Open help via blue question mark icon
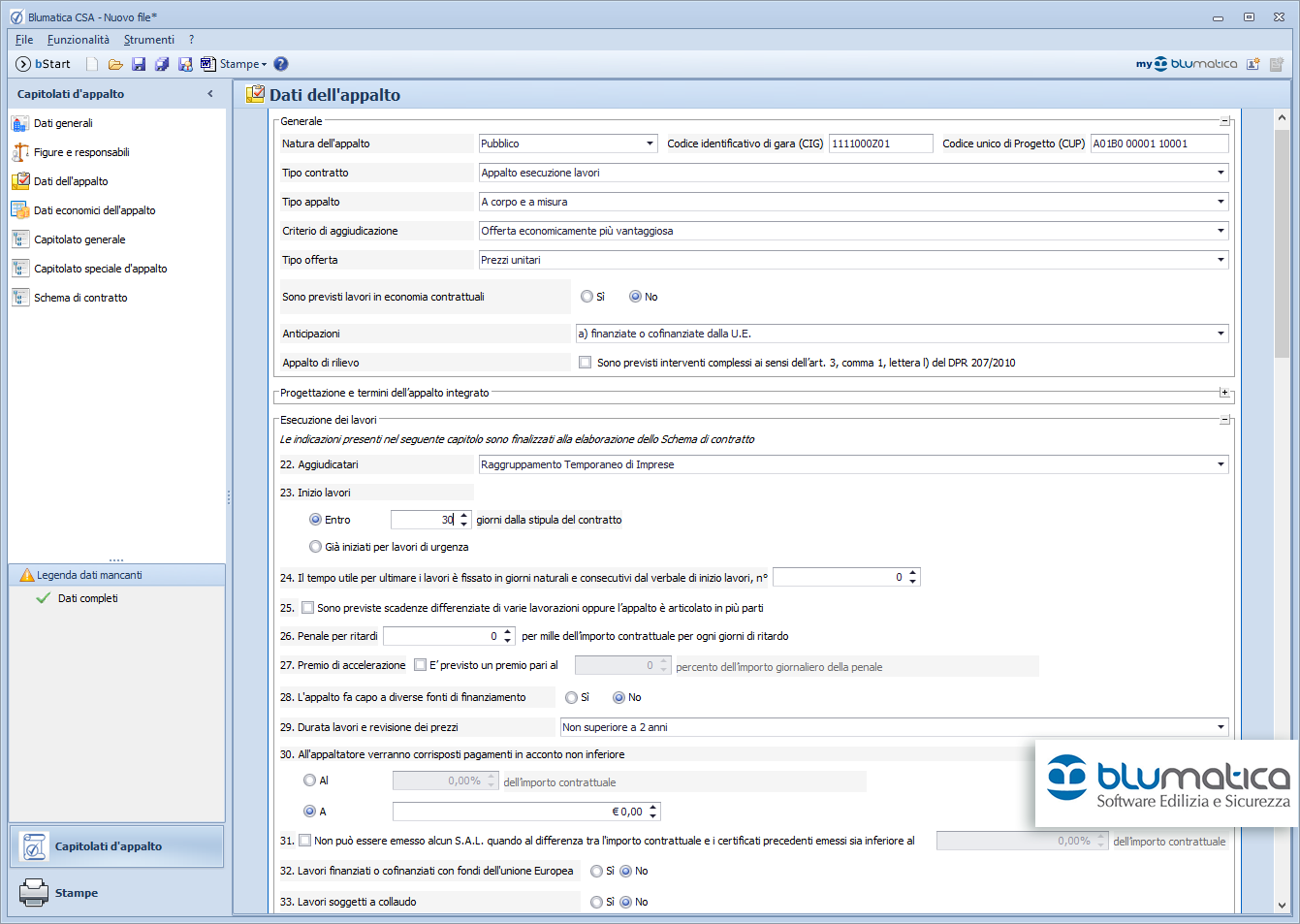 tap(281, 64)
